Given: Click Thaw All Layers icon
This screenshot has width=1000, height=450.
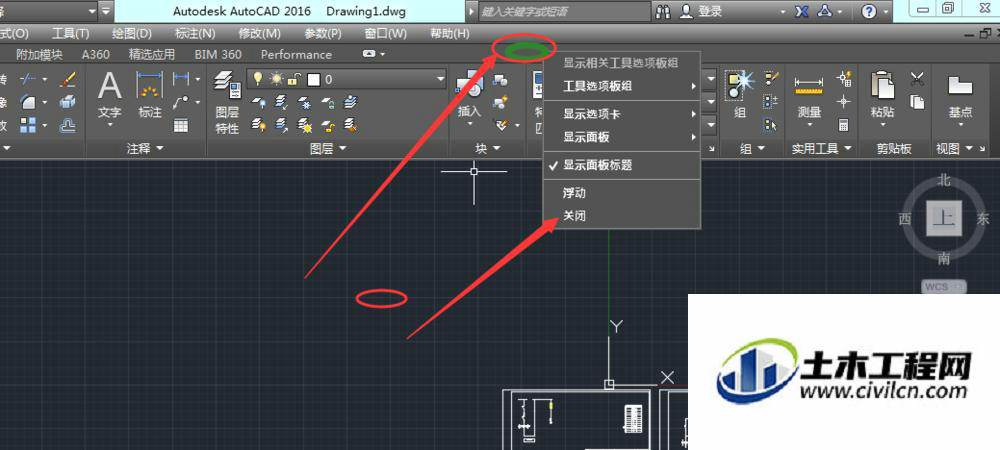Looking at the screenshot, I should pyautogui.click(x=305, y=125).
